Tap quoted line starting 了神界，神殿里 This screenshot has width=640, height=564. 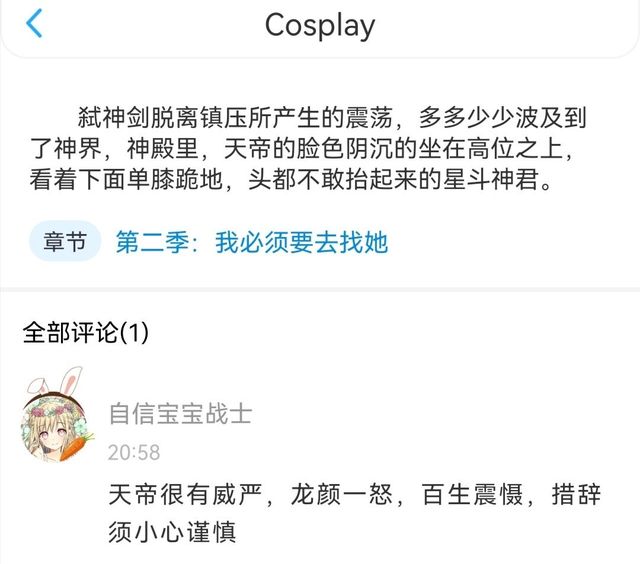pyautogui.click(x=301, y=148)
